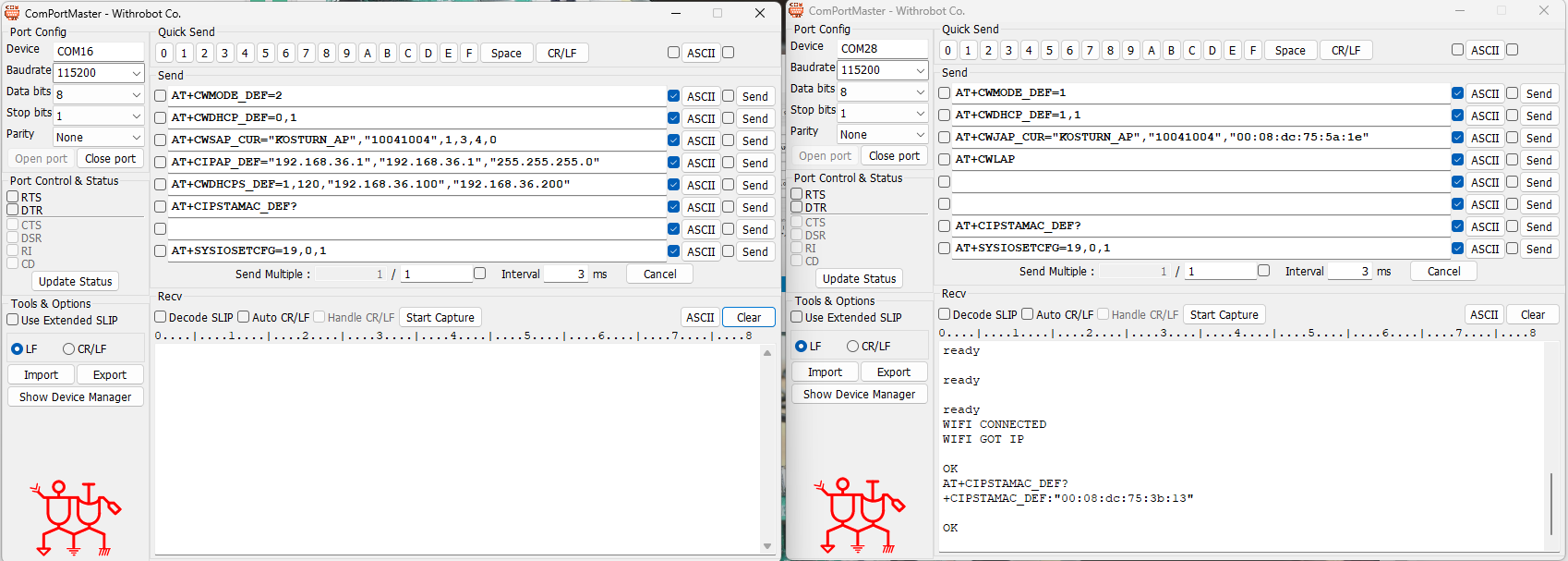
Task: Click Quick Send key A in COM16 window
Action: point(368,54)
